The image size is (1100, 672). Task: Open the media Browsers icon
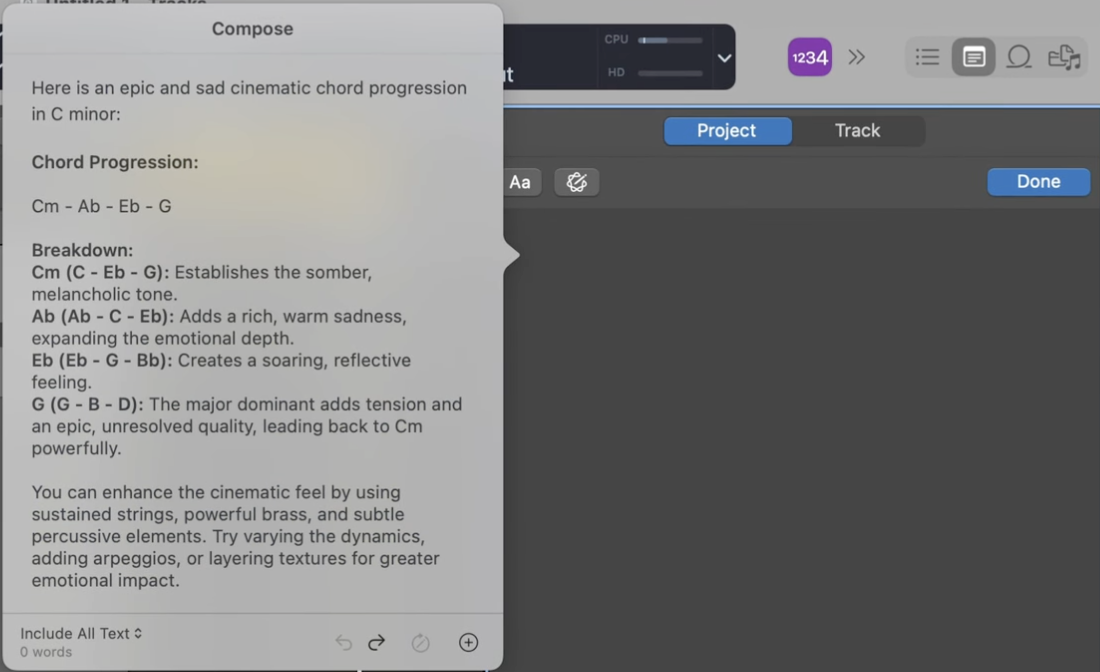point(1064,57)
